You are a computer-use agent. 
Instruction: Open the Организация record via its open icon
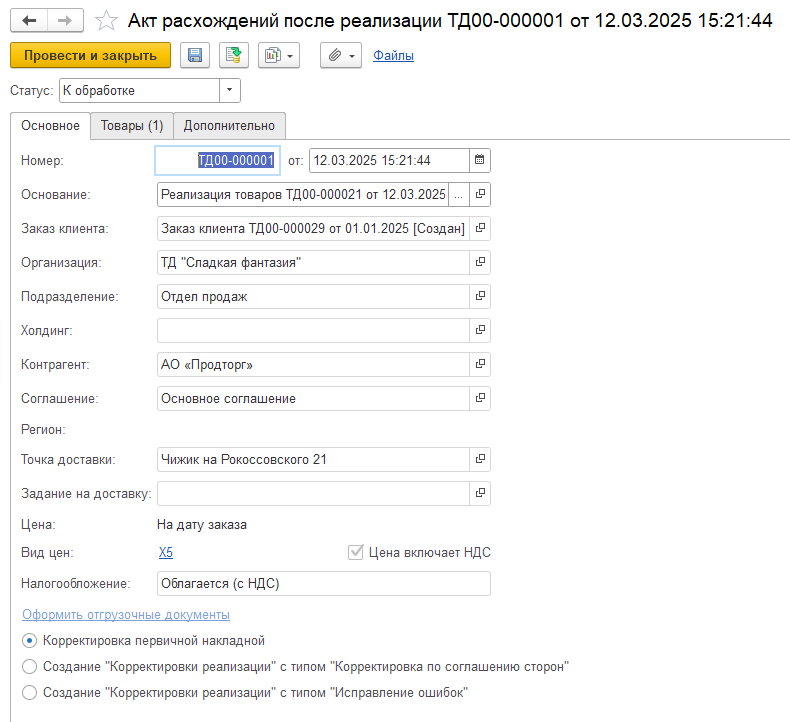[x=480, y=262]
